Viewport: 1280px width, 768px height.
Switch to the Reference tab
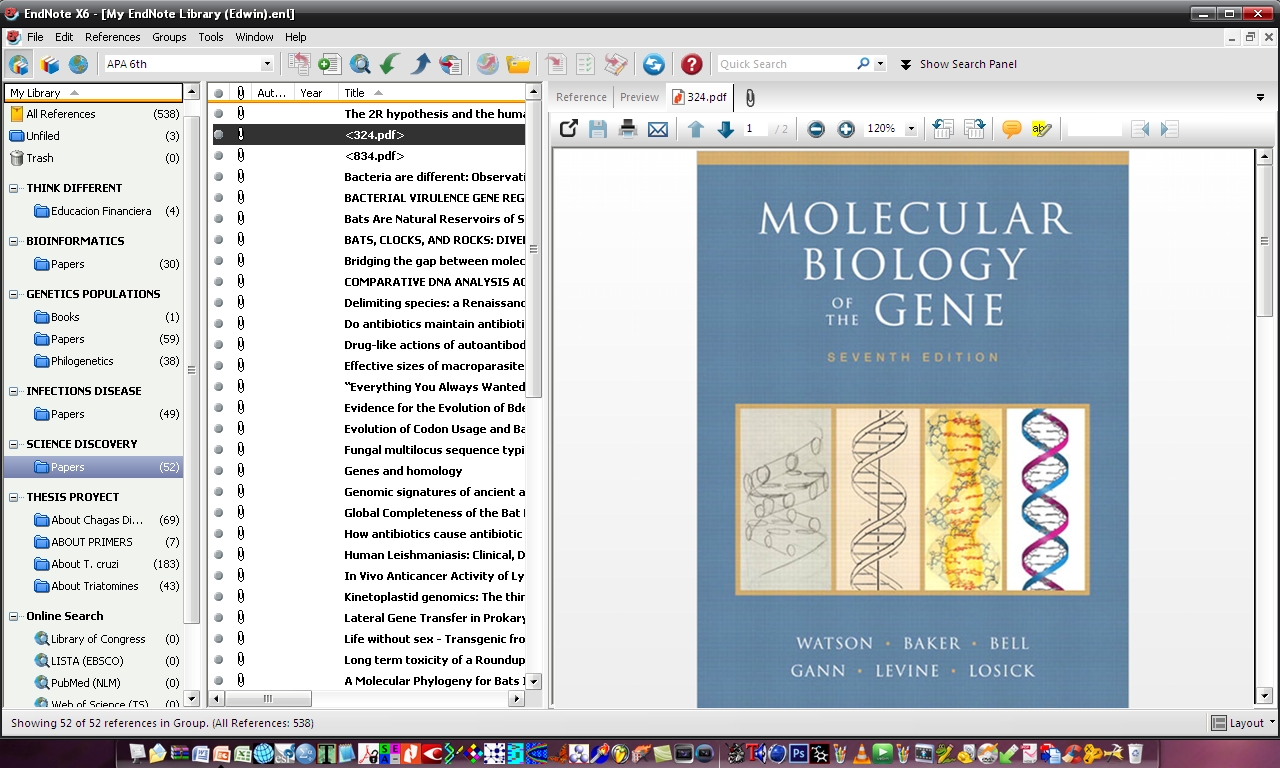point(581,97)
